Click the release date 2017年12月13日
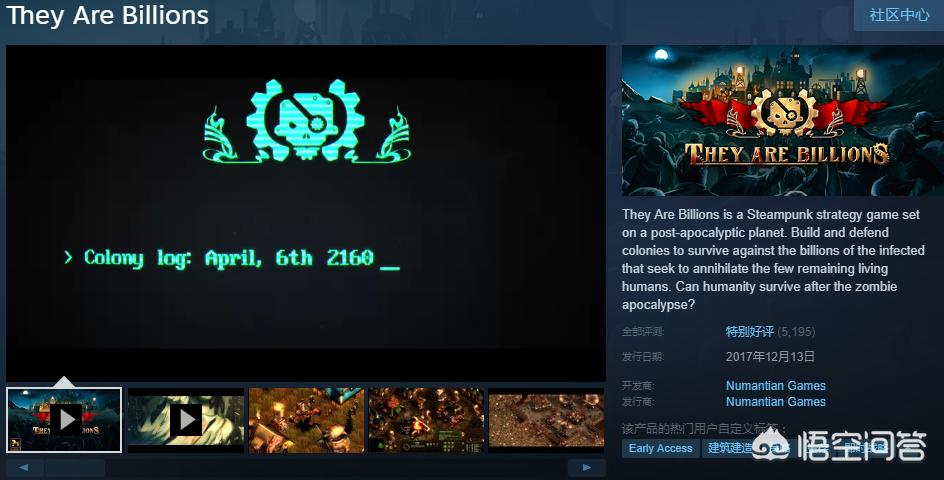944x480 pixels. (x=770, y=357)
